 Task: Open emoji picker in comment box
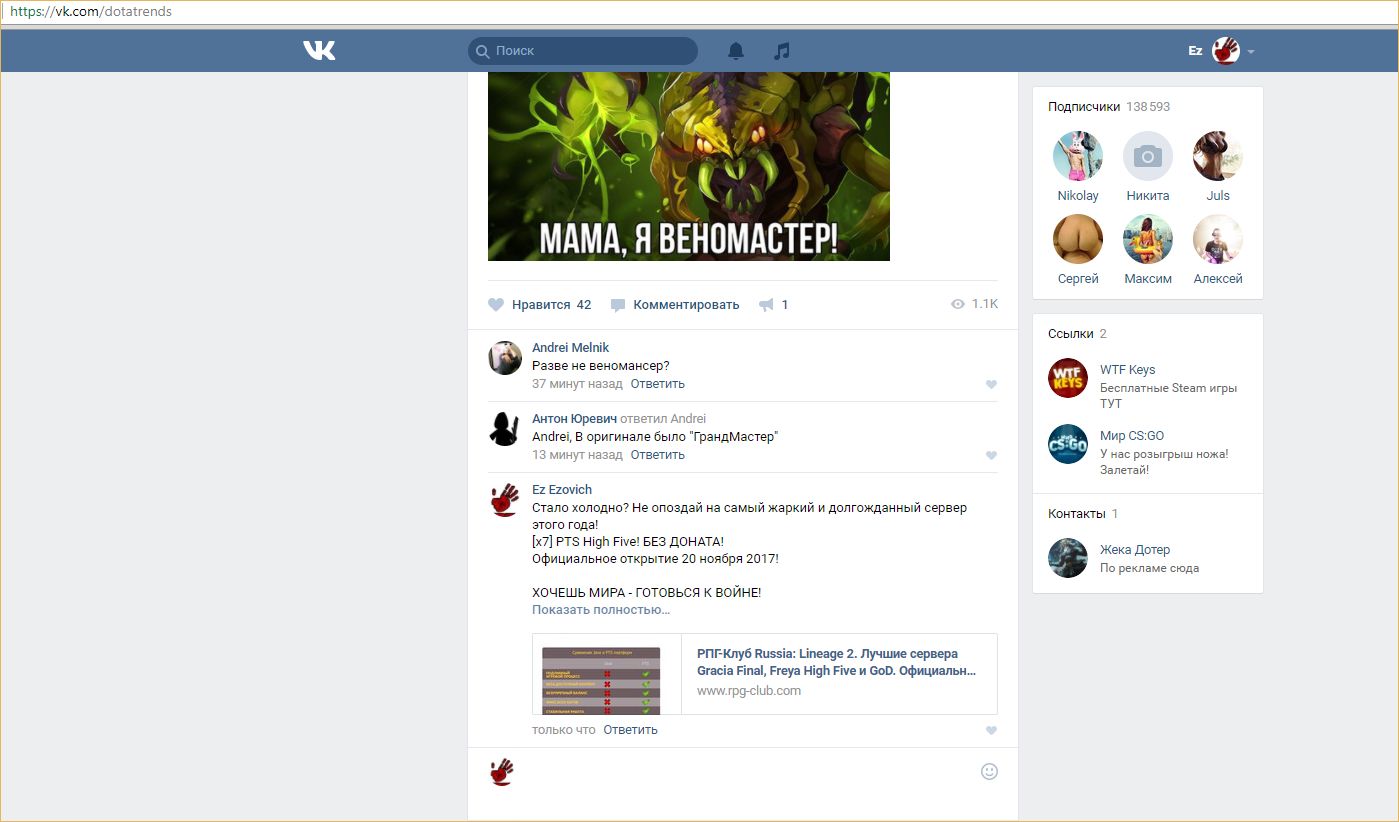tap(989, 771)
